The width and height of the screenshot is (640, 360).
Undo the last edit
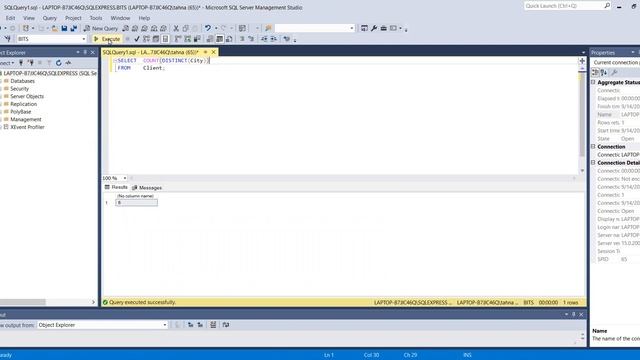tap(208, 28)
